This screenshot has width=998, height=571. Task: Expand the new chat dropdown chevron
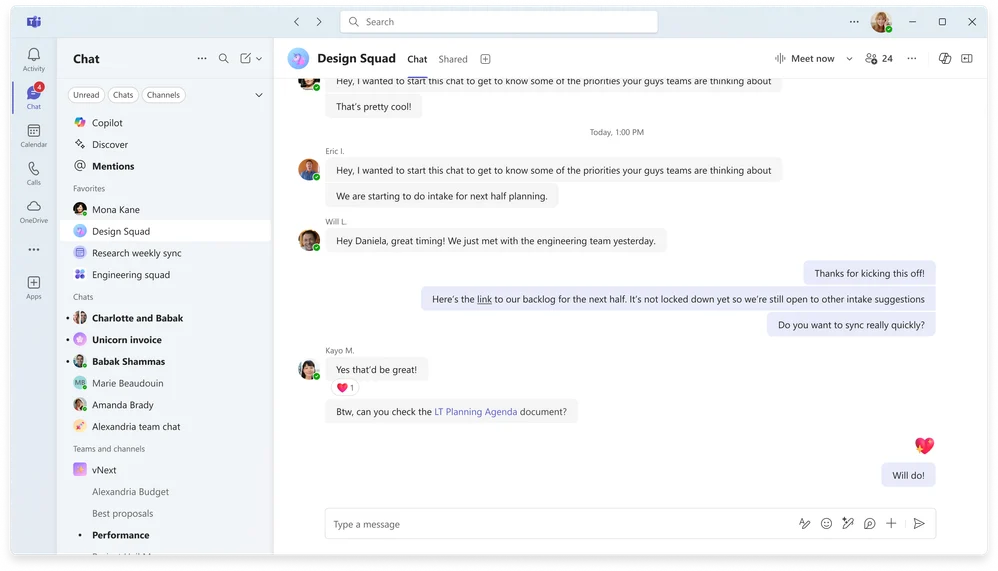click(259, 59)
